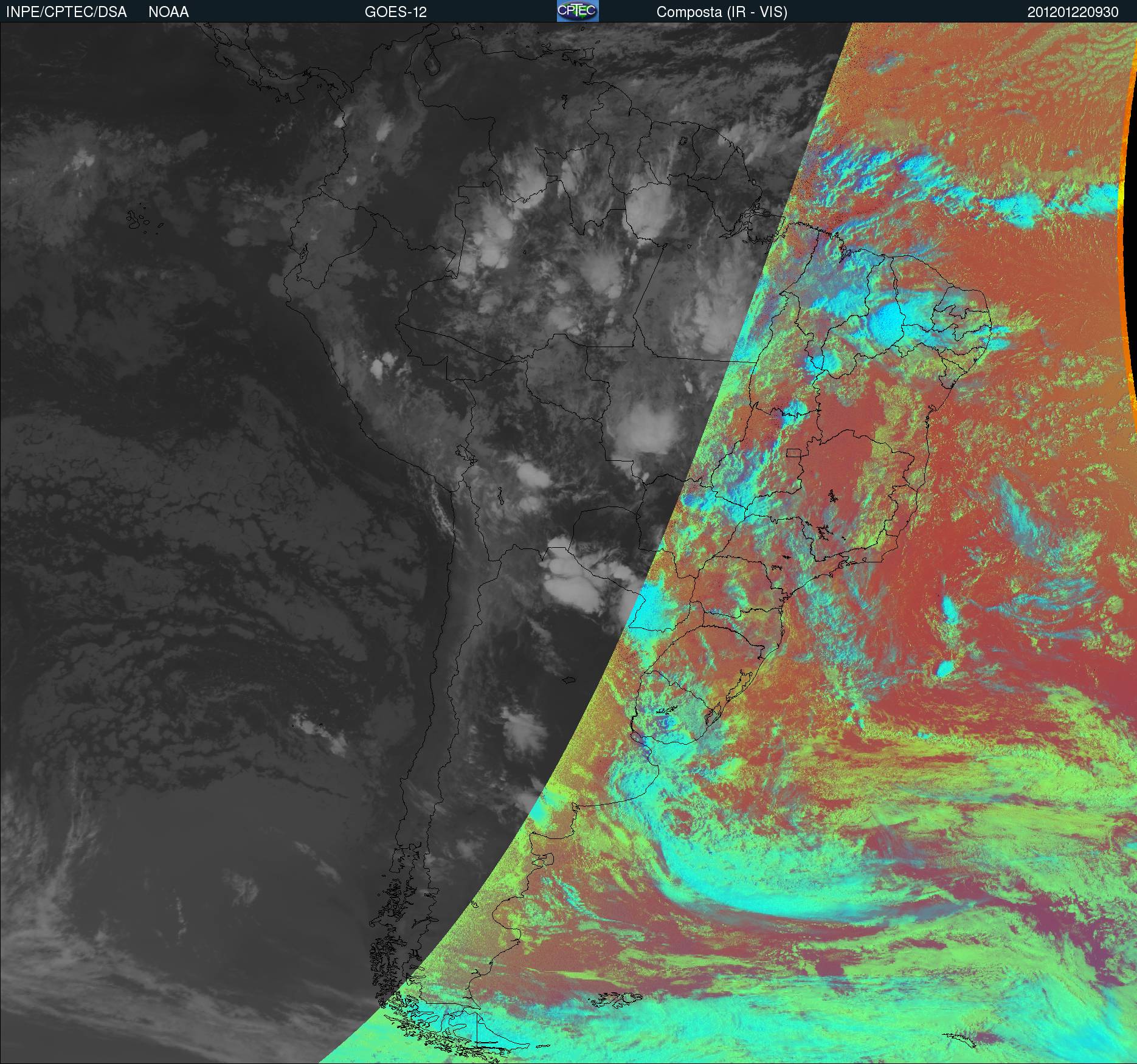Click the 201201220930 timestamp
This screenshot has height=1064, width=1137.
tap(1073, 12)
